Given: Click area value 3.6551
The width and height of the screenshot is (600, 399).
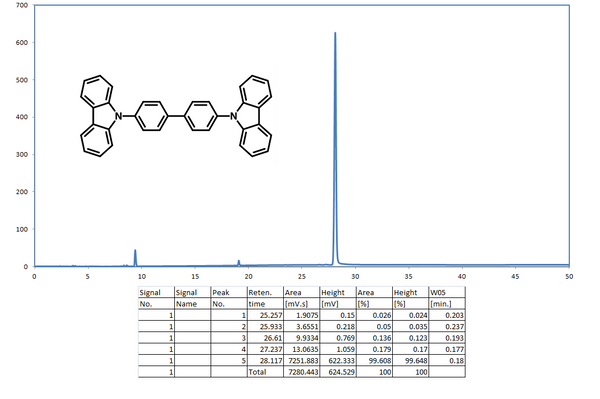Looking at the screenshot, I should (307, 327).
